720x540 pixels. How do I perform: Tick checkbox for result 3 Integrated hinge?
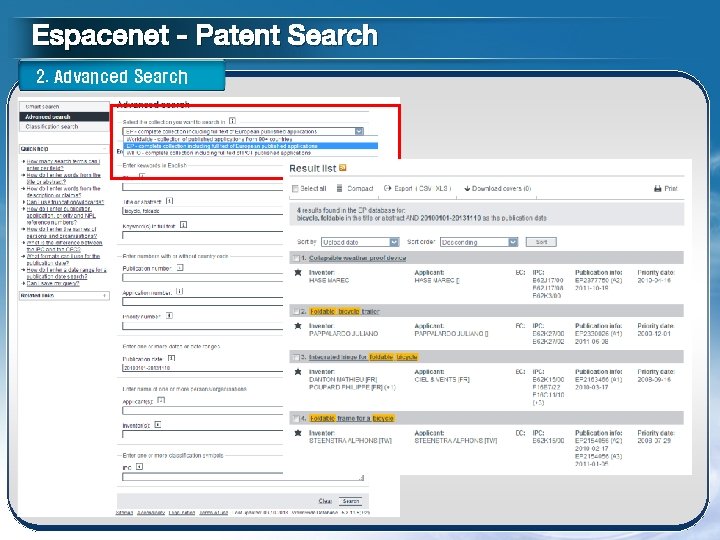click(297, 357)
